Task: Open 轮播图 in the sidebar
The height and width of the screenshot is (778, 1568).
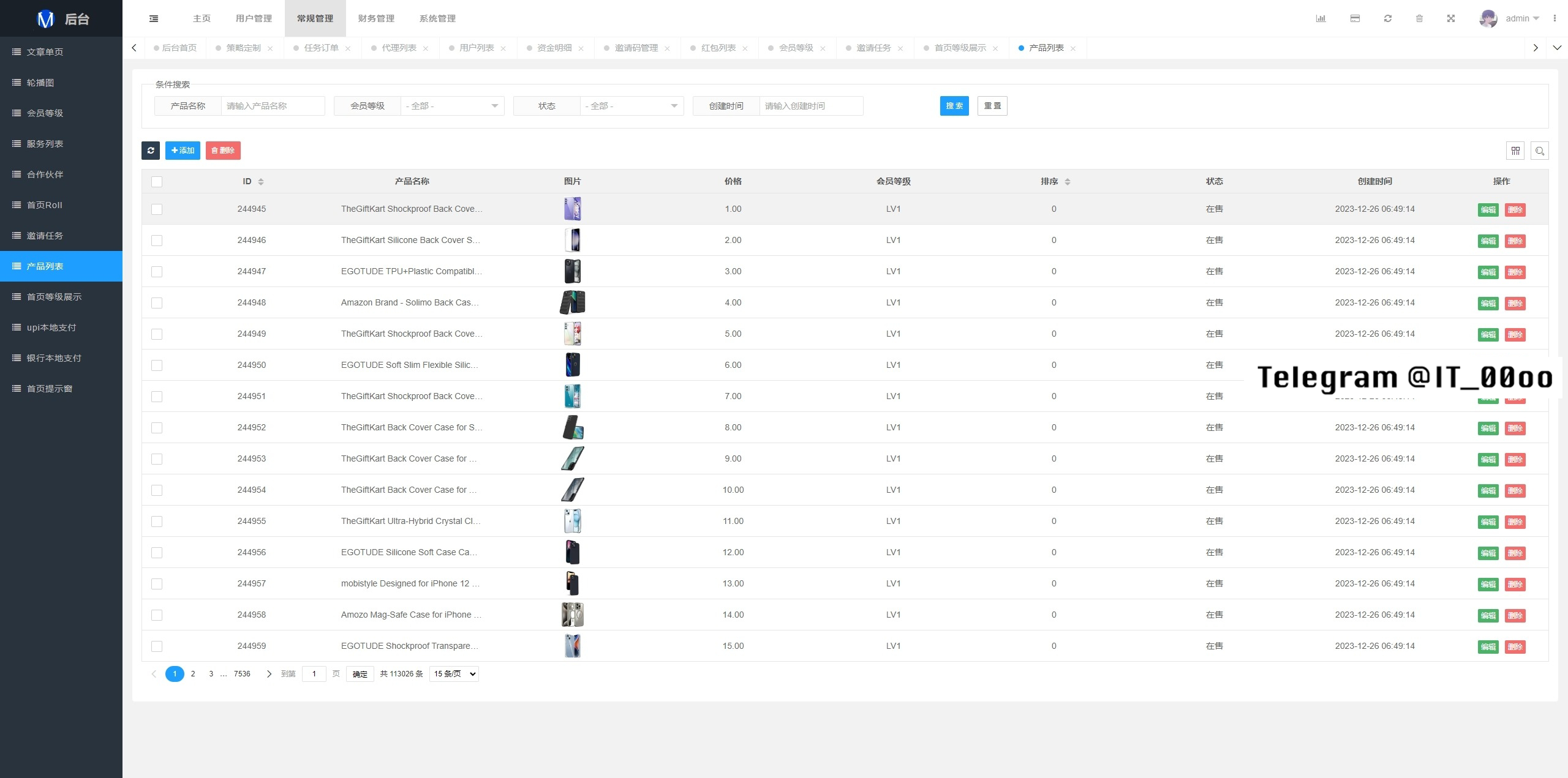Action: 61,83
